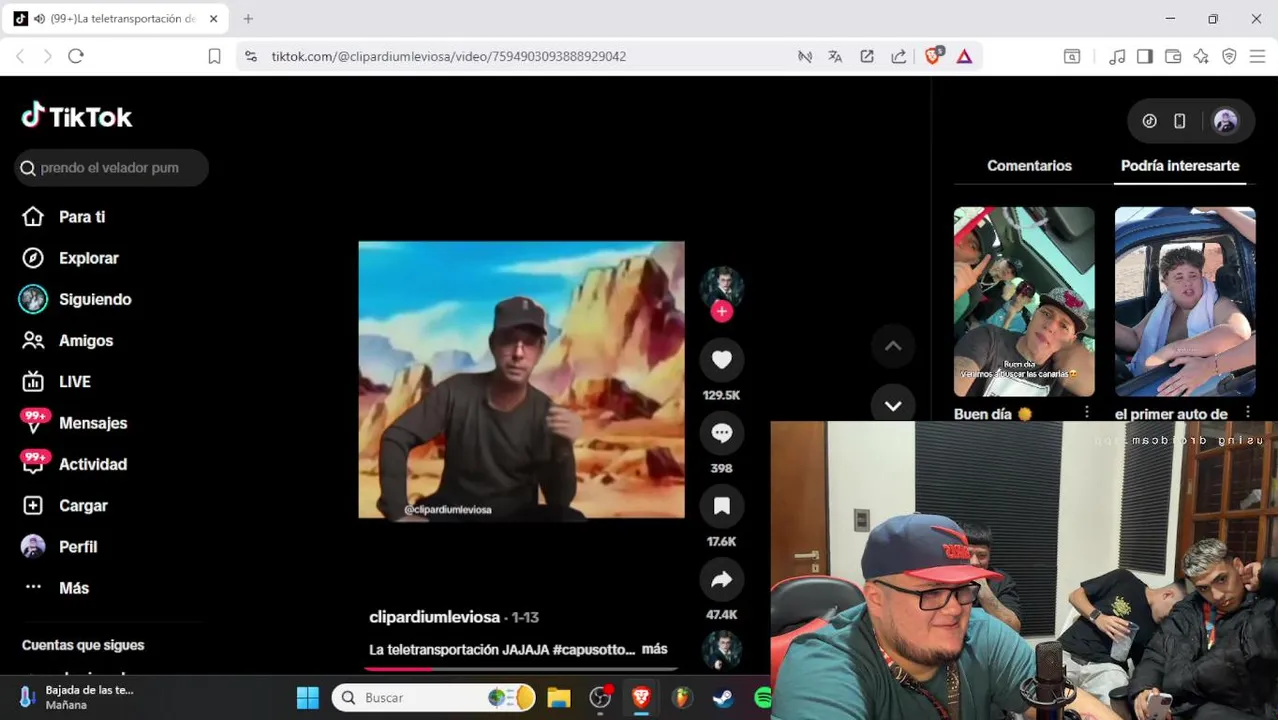The width and height of the screenshot is (1278, 720).
Task: Bookmark this page in the address bar
Action: [214, 56]
